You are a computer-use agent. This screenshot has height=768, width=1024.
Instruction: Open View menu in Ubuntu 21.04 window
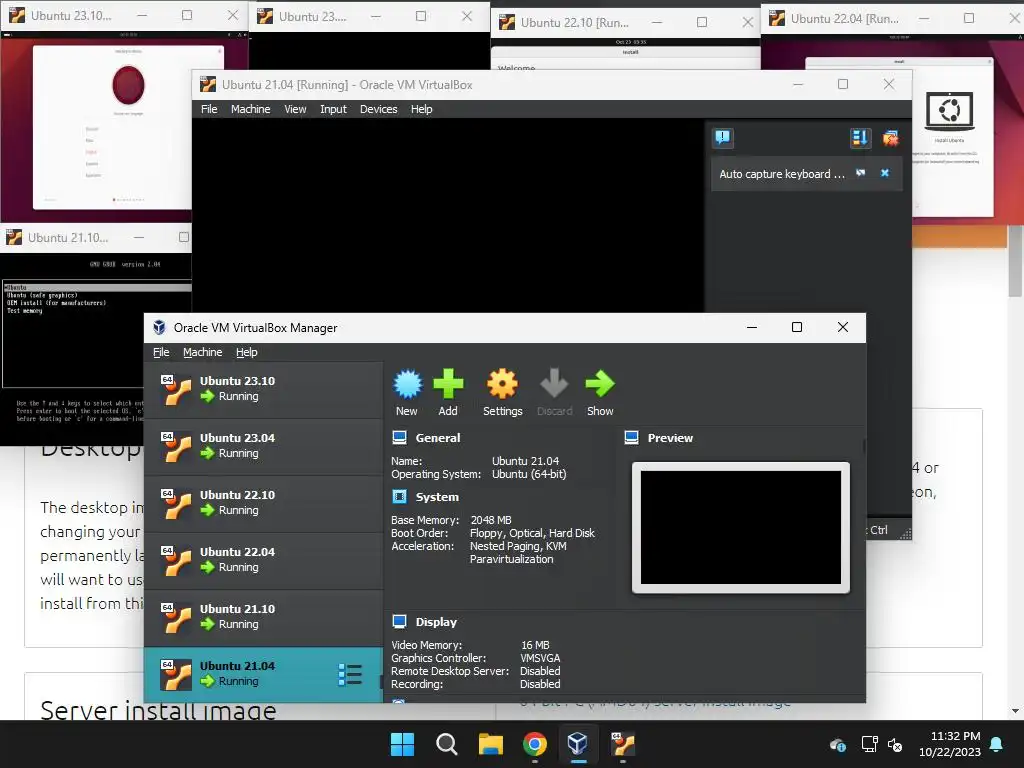click(295, 109)
